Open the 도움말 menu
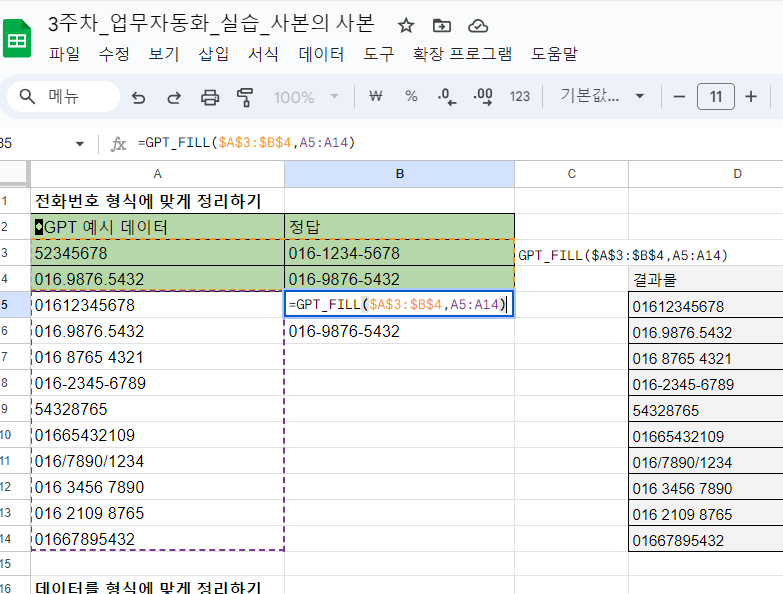 click(554, 53)
